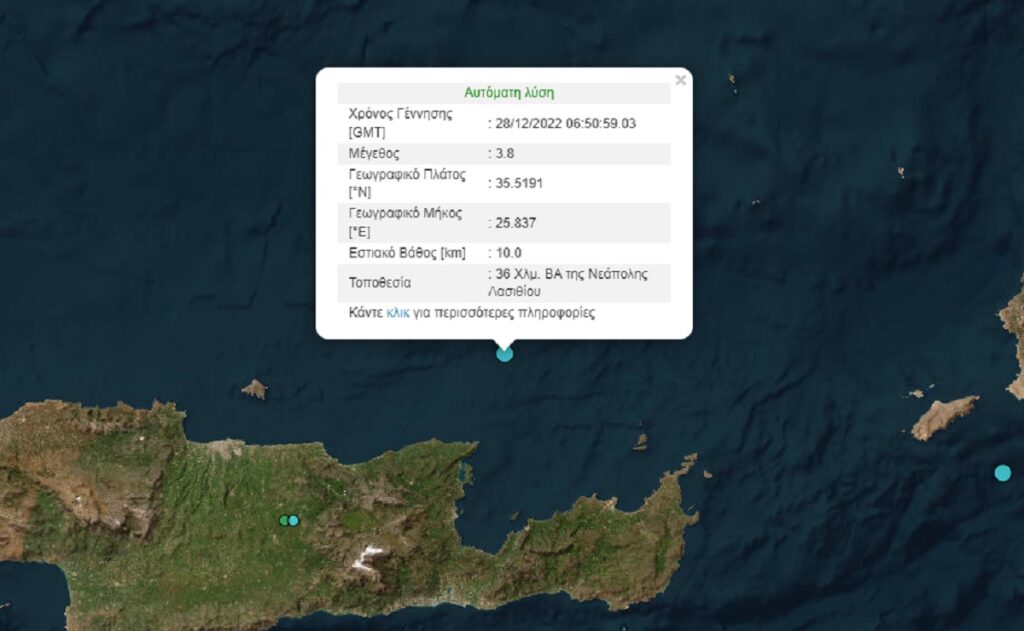The width and height of the screenshot is (1024, 631).
Task: Click the 'Γεωγραφικό Μήκος [°E]' label
Action: pos(405,222)
